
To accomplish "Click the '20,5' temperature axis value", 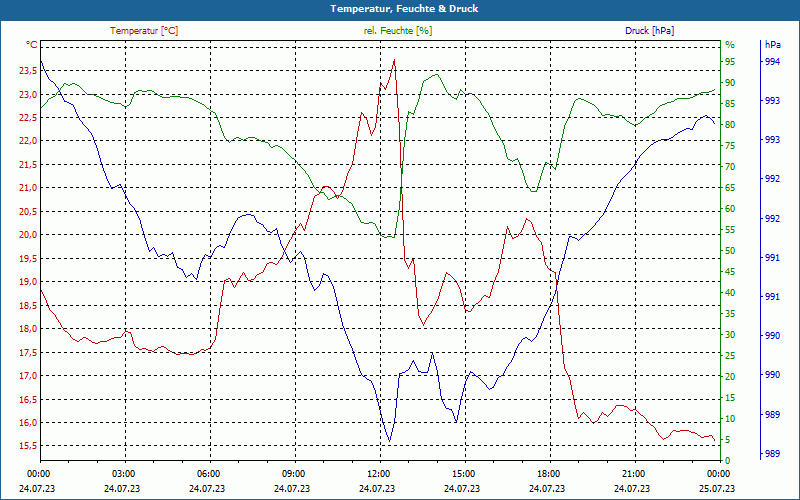I will pyautogui.click(x=28, y=212).
